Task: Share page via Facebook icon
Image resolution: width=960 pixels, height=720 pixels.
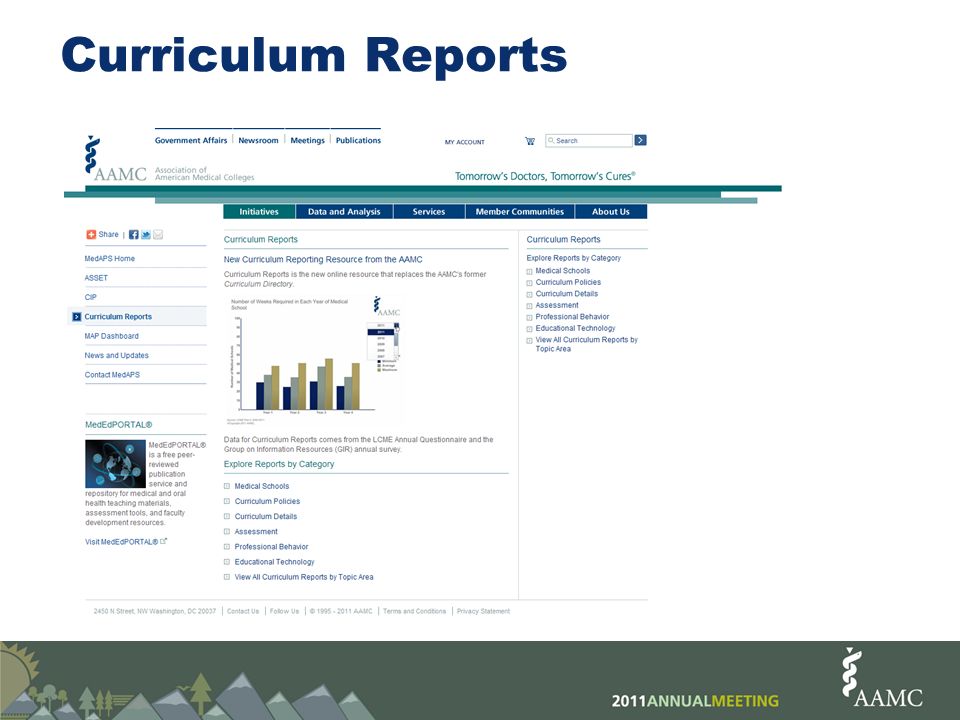Action: click(x=133, y=234)
